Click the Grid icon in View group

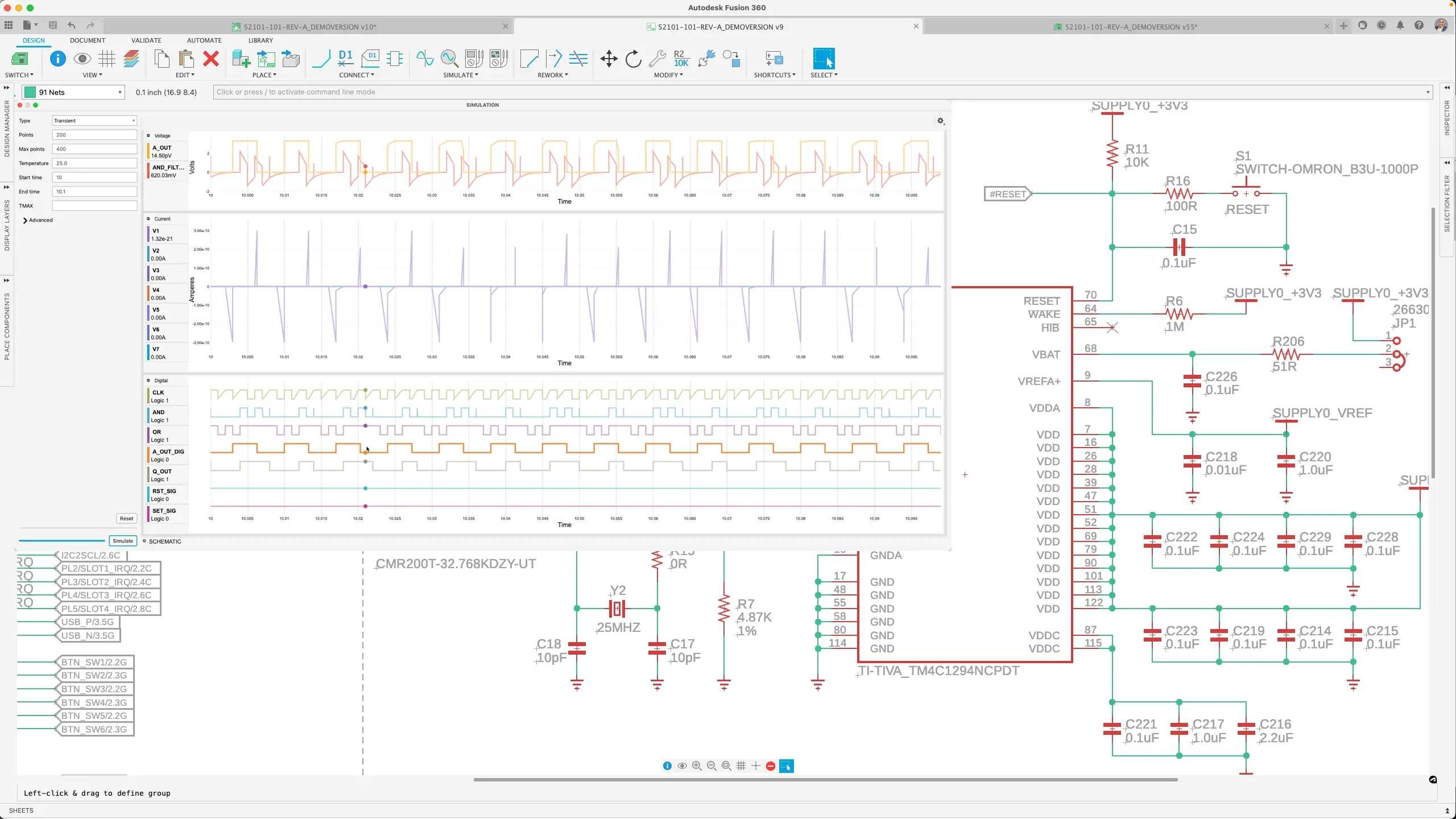click(x=107, y=59)
